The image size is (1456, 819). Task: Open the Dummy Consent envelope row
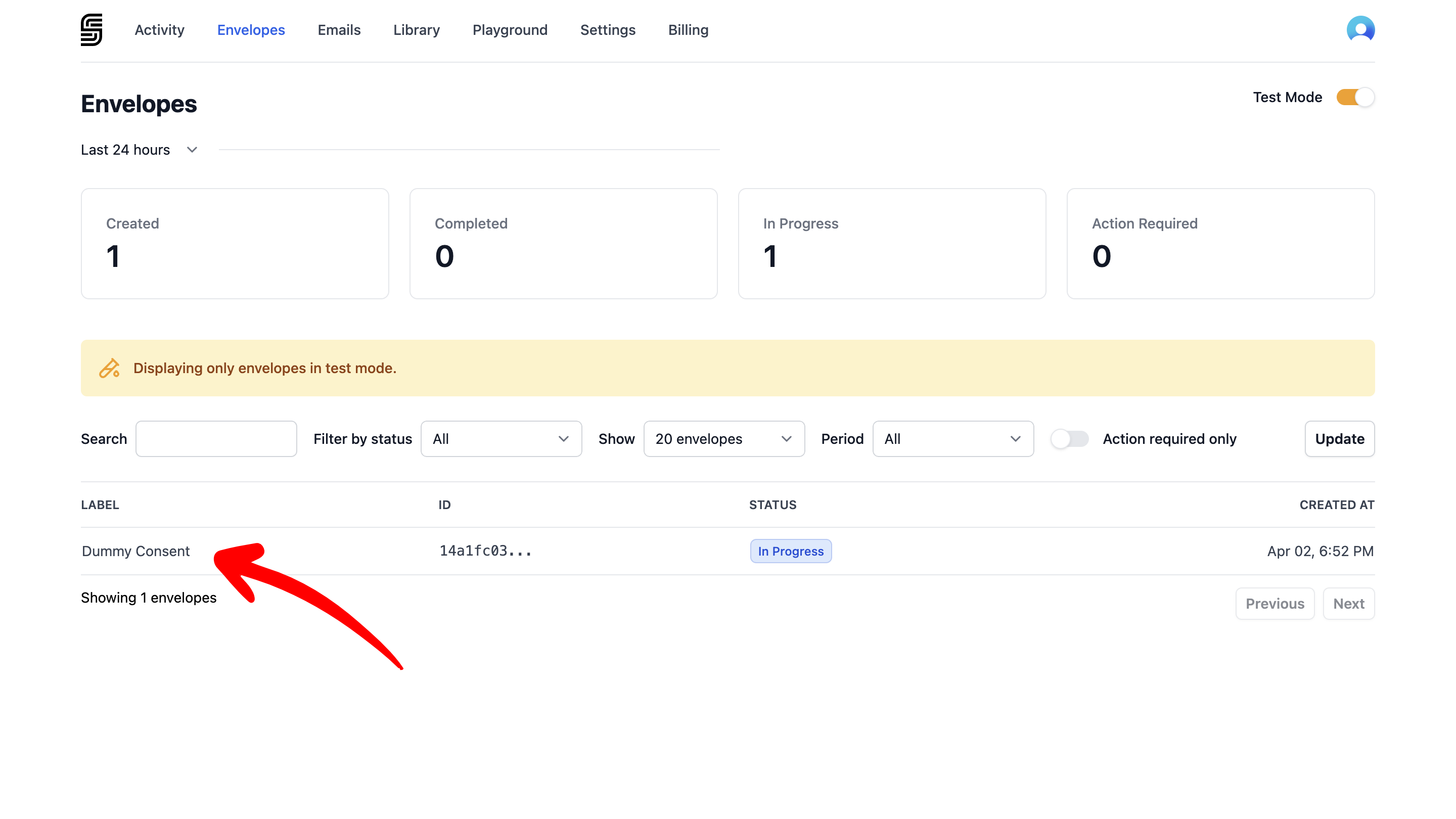pyautogui.click(x=135, y=551)
